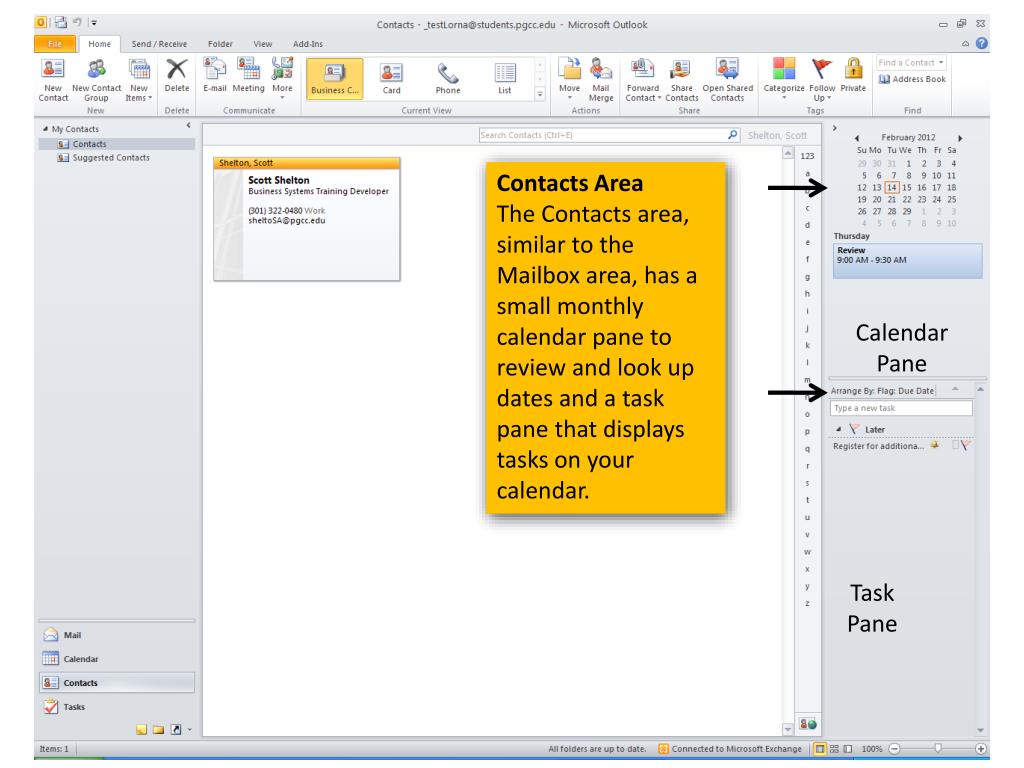Create a New Contact from the ribbon
The width and height of the screenshot is (1024, 768).
53,80
